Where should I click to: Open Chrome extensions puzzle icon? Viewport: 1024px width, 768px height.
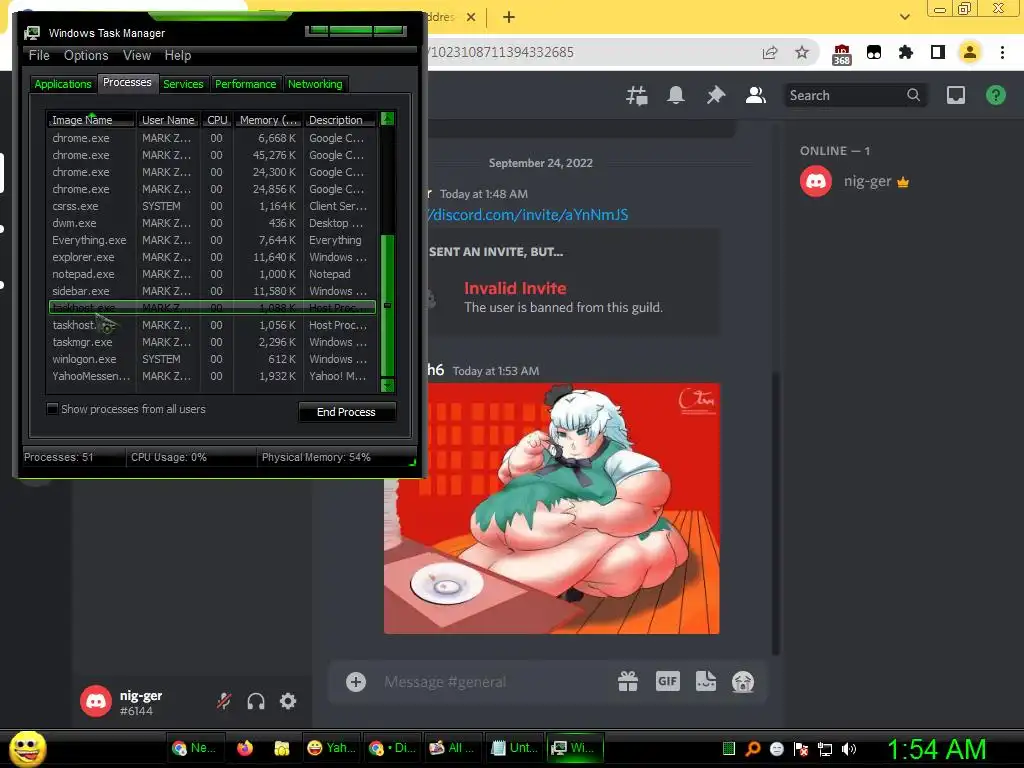(905, 52)
